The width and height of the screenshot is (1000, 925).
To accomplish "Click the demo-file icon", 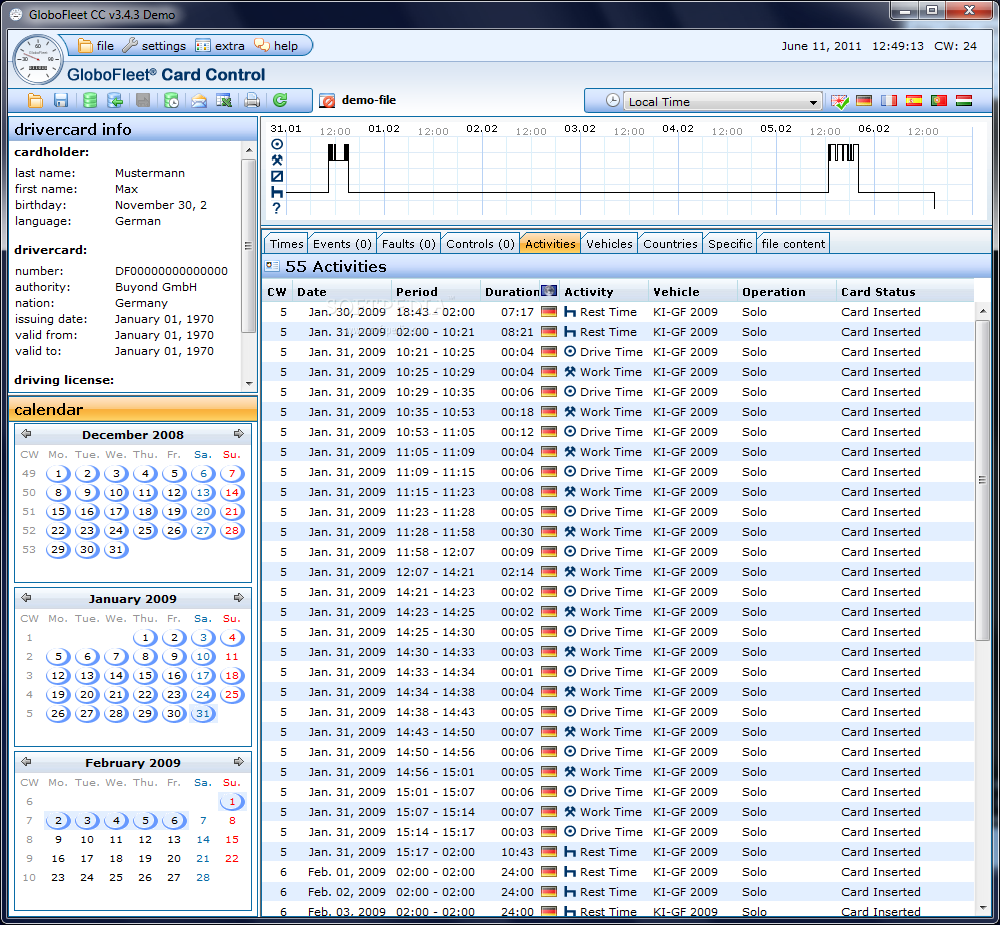I will click(x=327, y=101).
